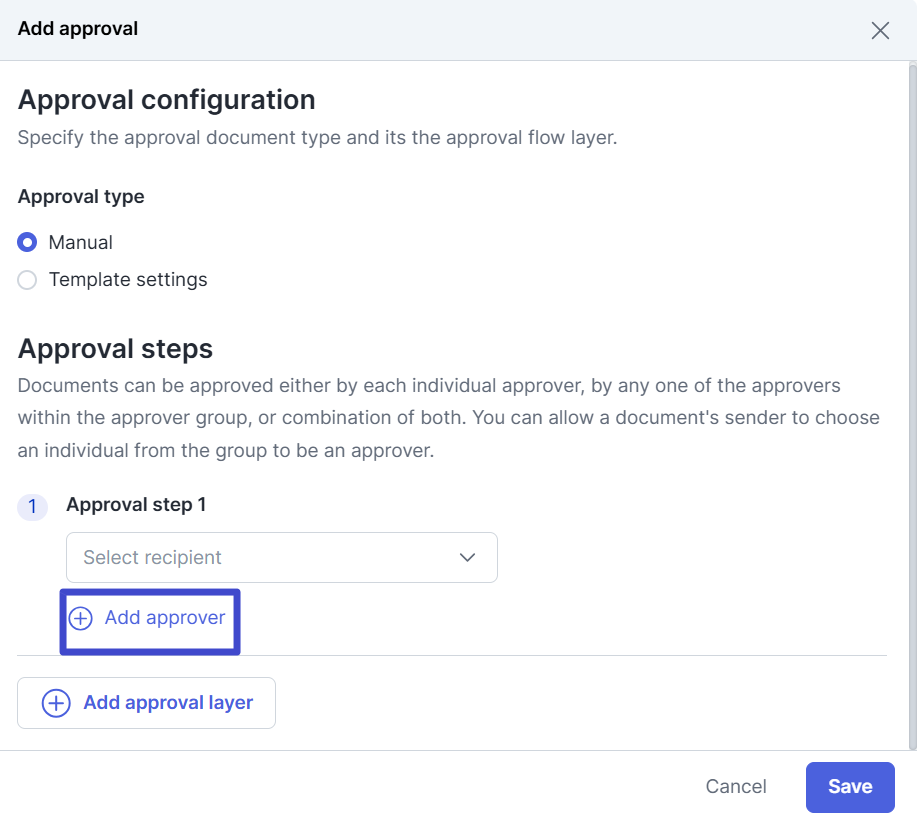Click the Add approval title bar text

(78, 29)
